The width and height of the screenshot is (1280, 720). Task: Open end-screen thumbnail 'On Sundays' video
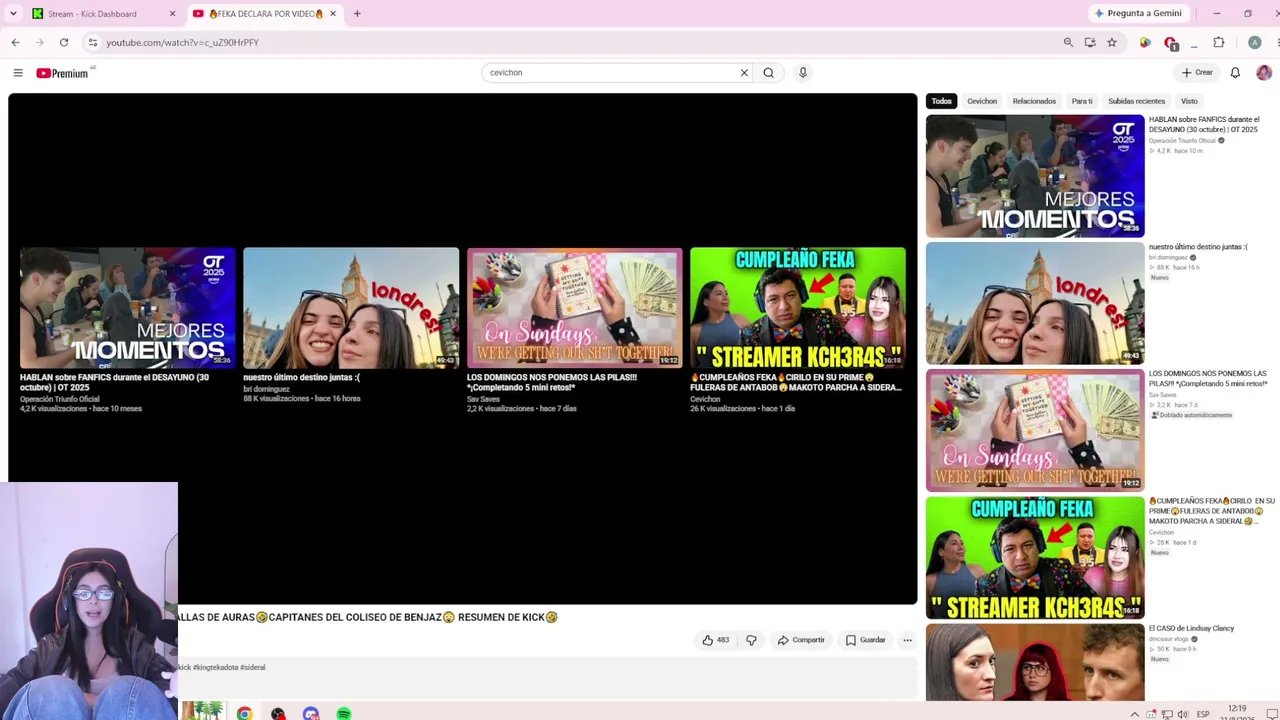click(575, 308)
